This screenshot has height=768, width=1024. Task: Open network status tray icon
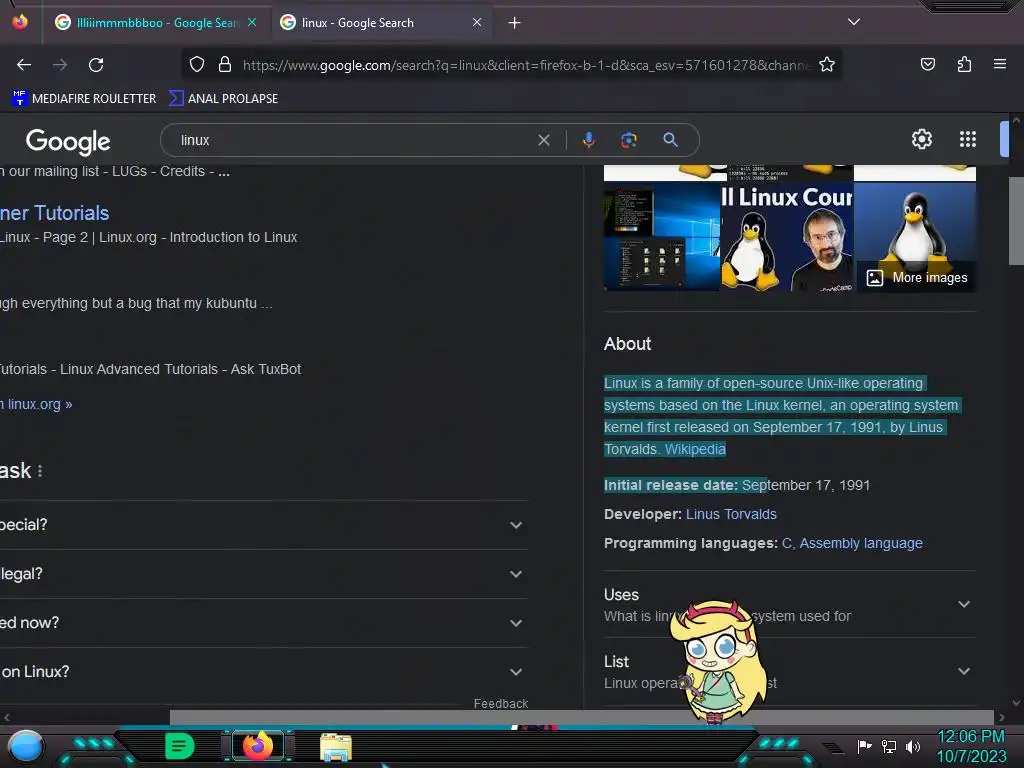tap(889, 746)
